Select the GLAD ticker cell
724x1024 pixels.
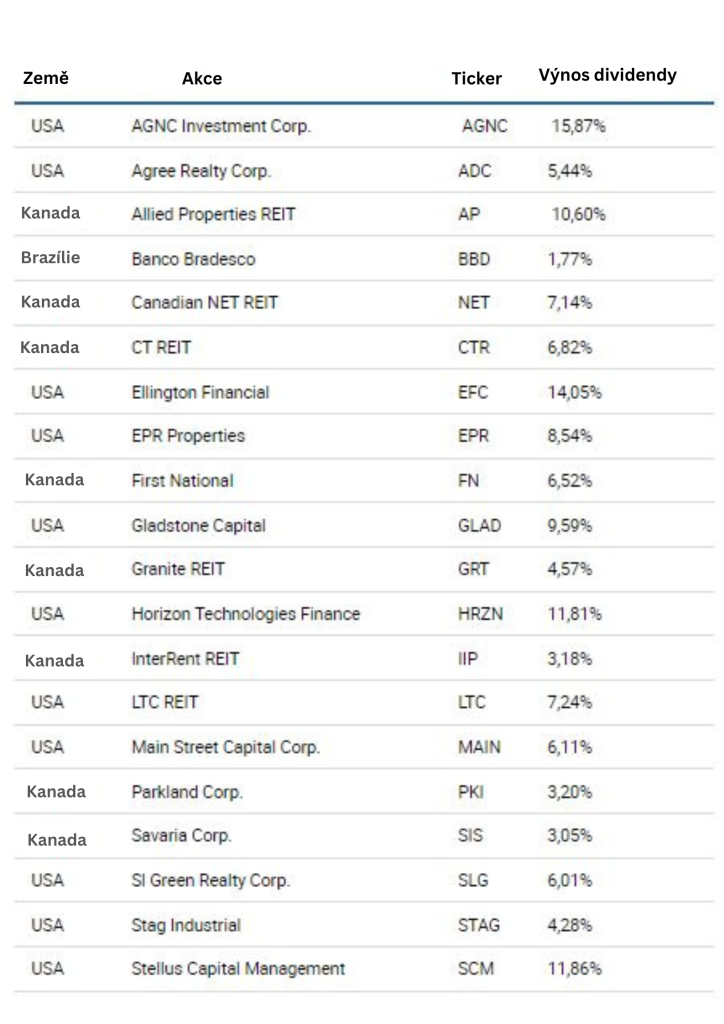479,525
